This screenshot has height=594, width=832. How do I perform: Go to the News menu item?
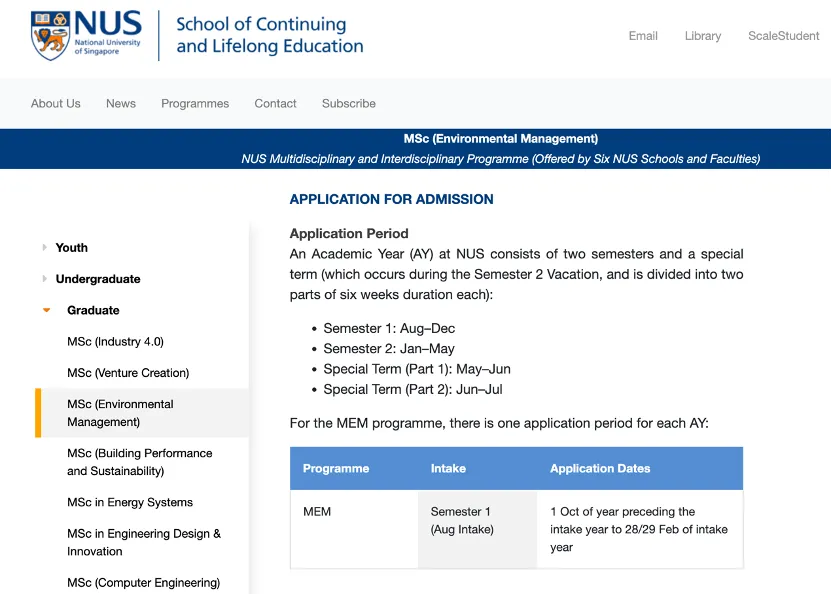click(x=121, y=104)
